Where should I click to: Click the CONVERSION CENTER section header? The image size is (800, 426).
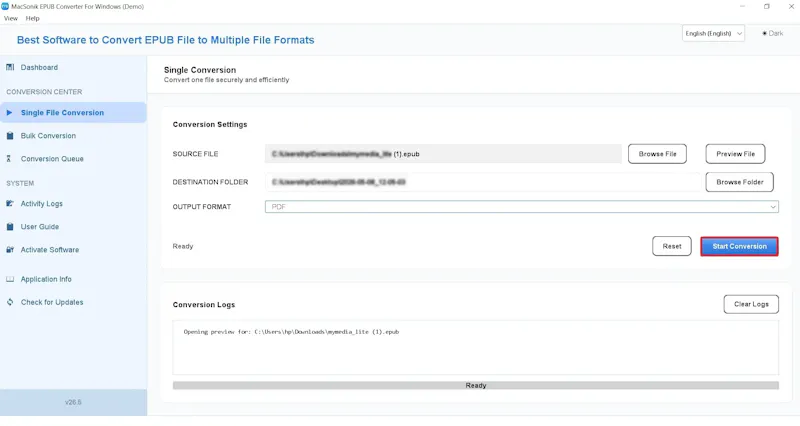pyautogui.click(x=44, y=92)
